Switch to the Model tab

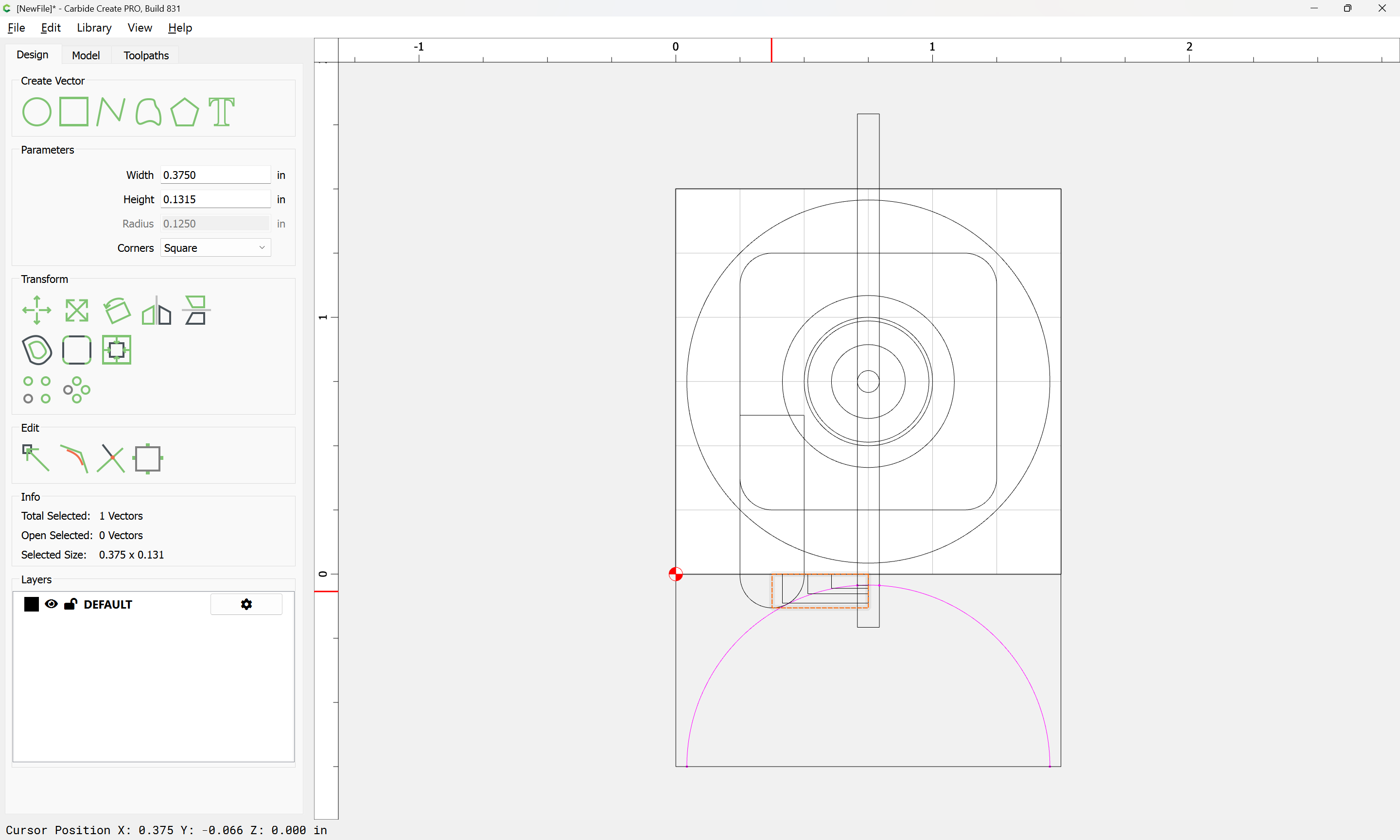tap(86, 55)
